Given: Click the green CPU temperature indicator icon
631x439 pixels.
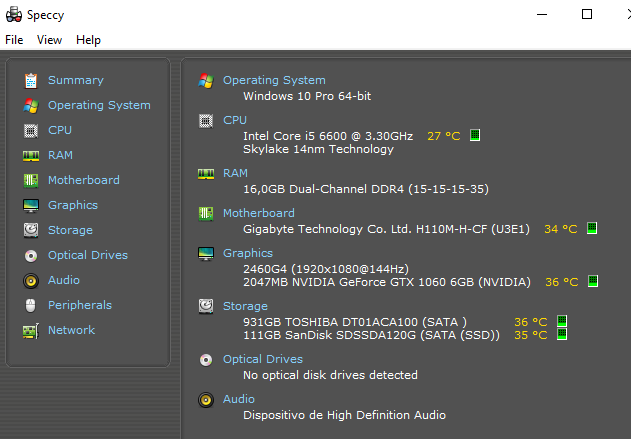Looking at the screenshot, I should [x=475, y=135].
